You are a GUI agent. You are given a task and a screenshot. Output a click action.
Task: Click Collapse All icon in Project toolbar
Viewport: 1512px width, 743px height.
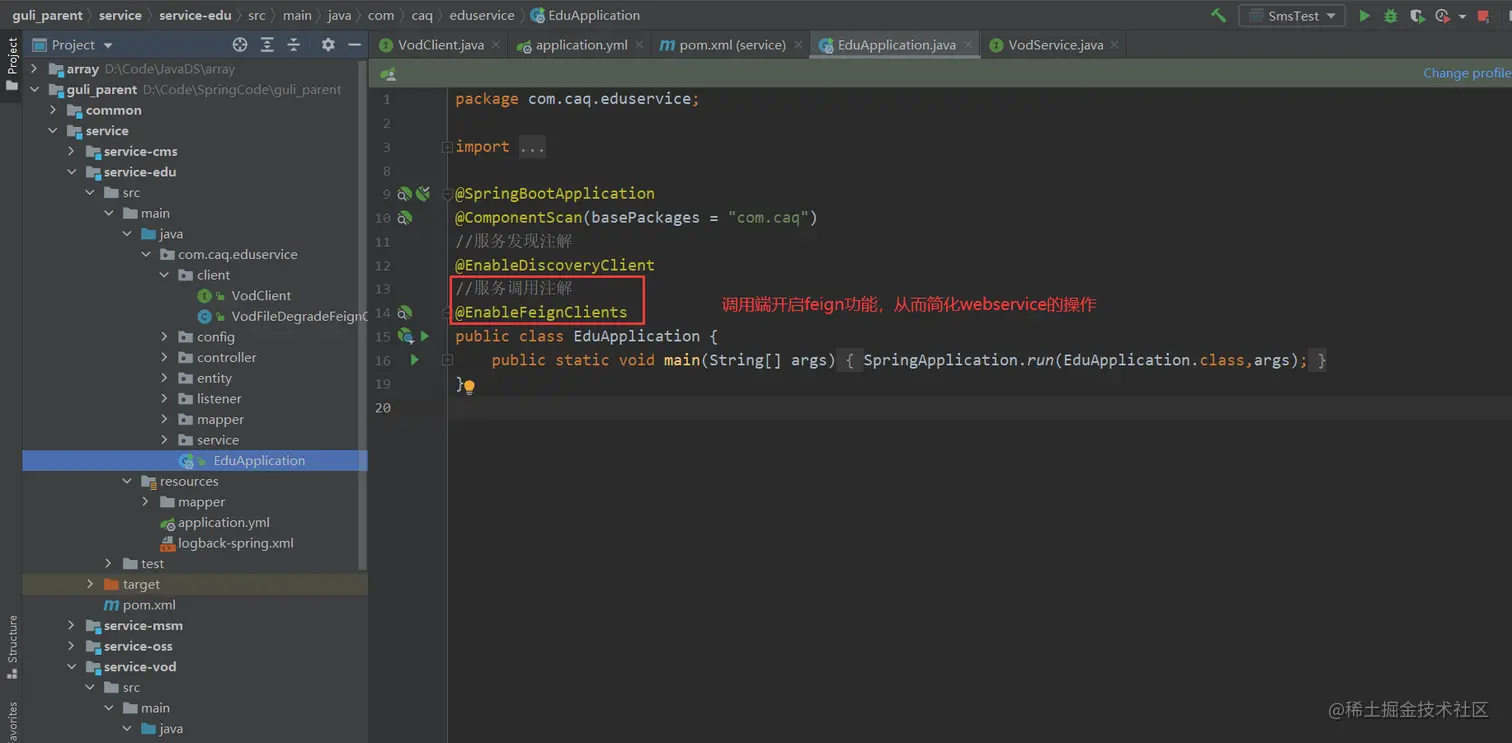tap(294, 45)
